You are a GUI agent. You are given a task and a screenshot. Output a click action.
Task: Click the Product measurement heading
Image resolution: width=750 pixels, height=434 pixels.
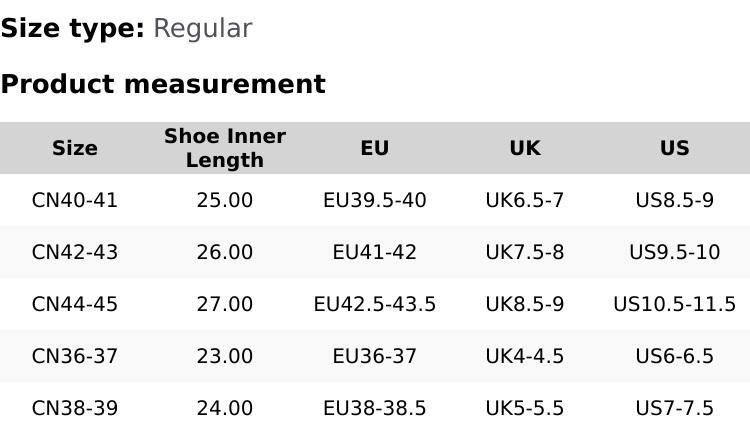tap(163, 84)
